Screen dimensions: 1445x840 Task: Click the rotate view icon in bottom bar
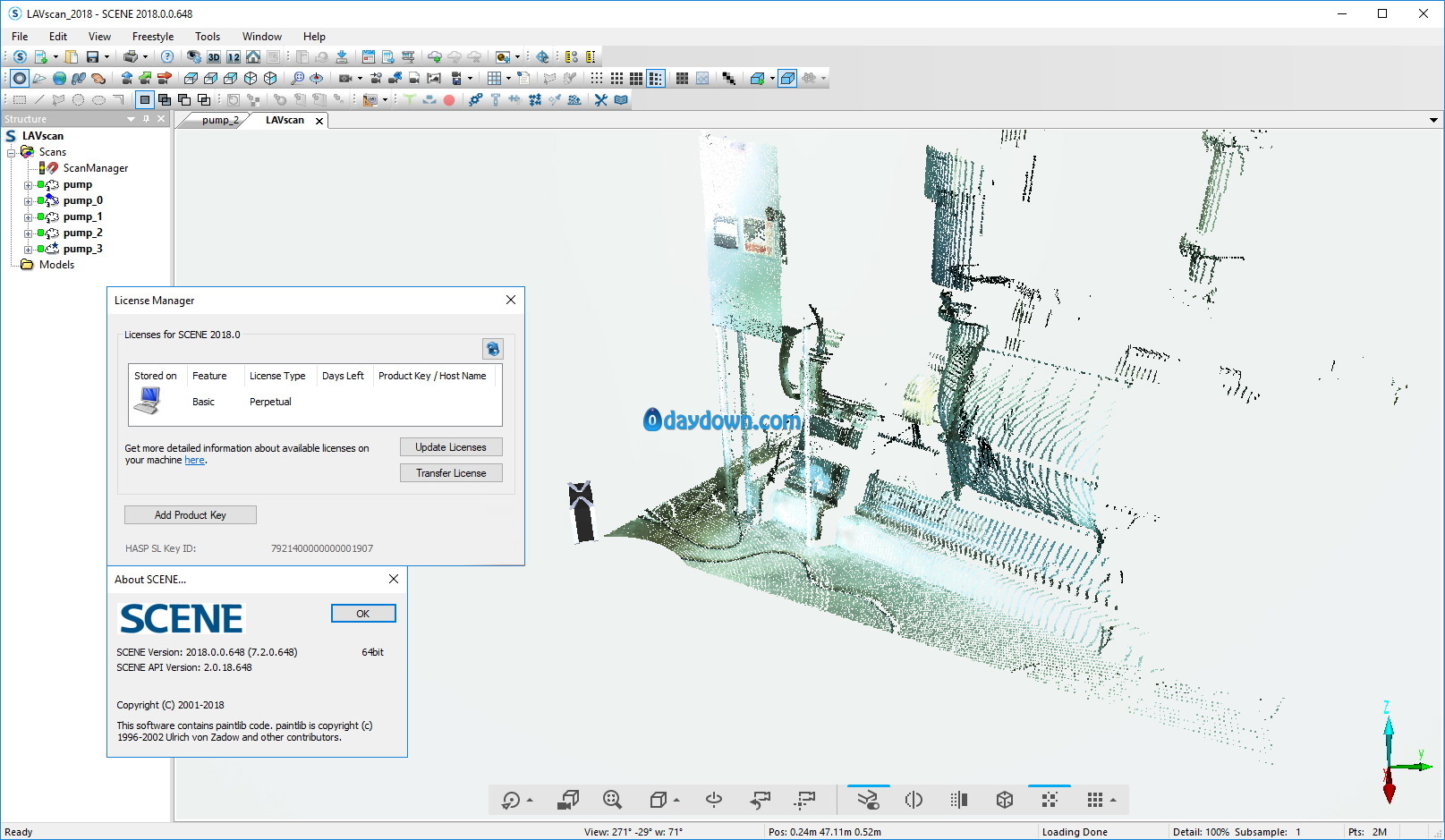(512, 800)
